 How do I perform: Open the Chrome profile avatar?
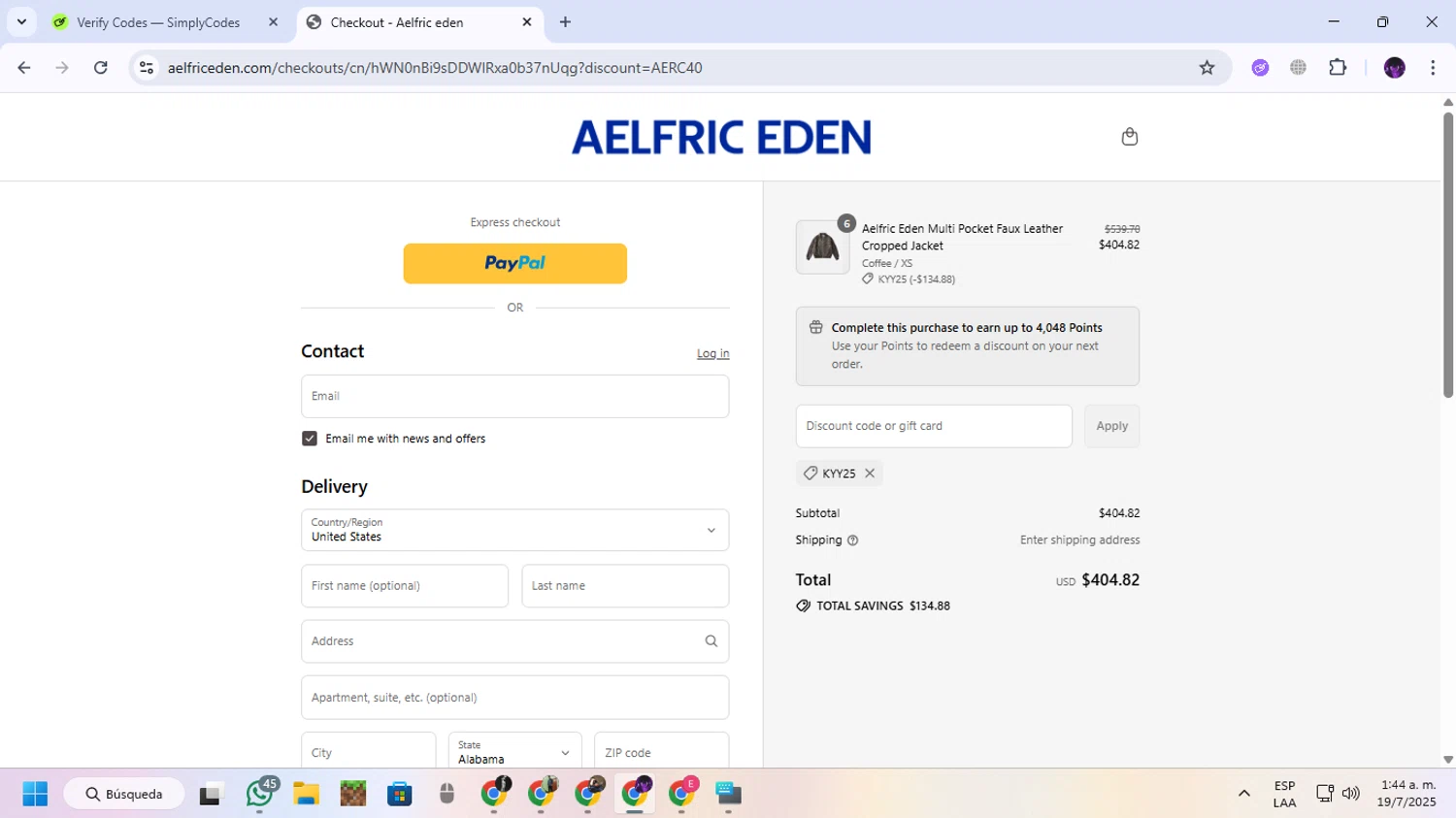click(x=1394, y=68)
